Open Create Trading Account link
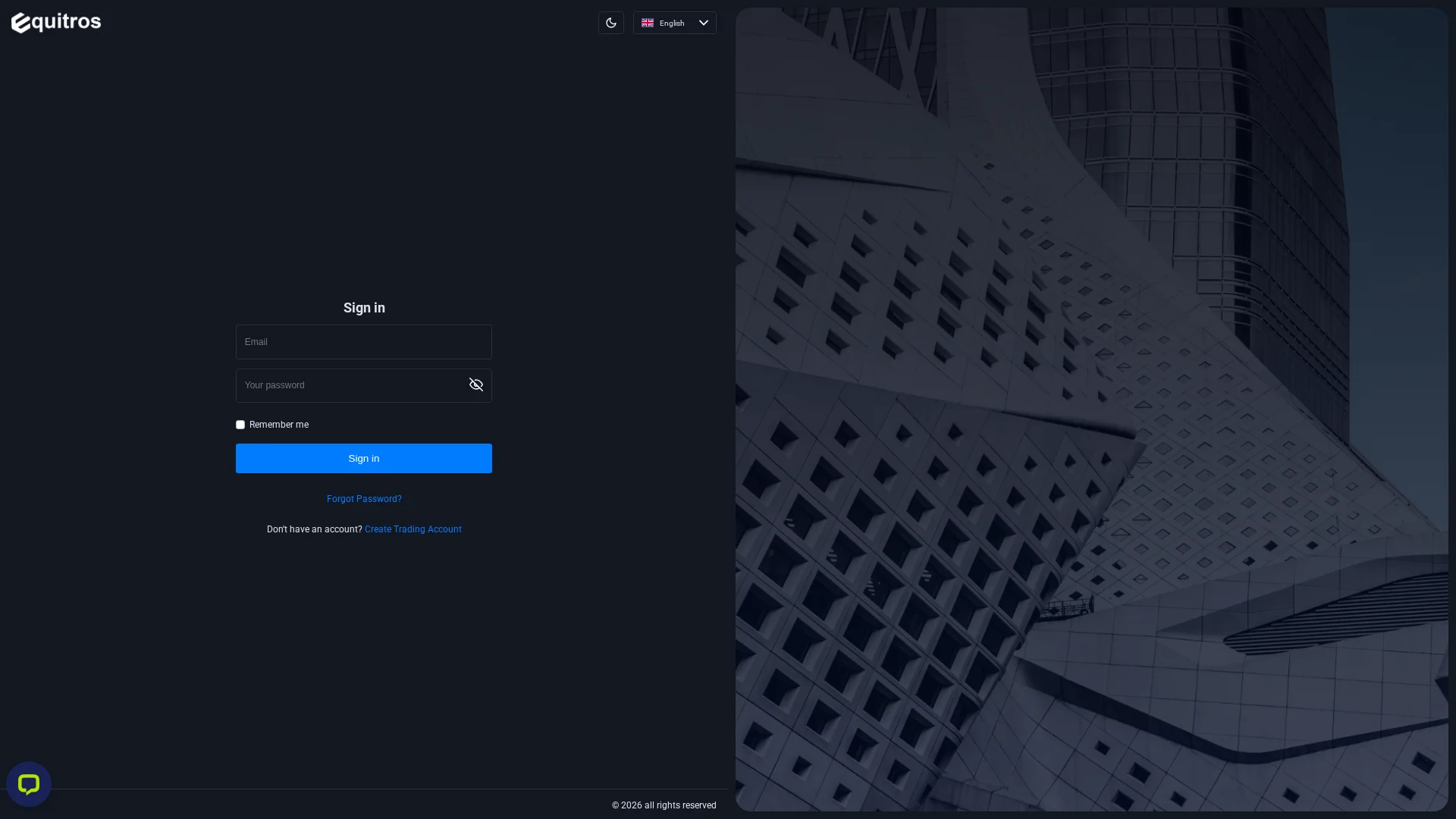Viewport: 1456px width, 819px height. pyautogui.click(x=413, y=529)
